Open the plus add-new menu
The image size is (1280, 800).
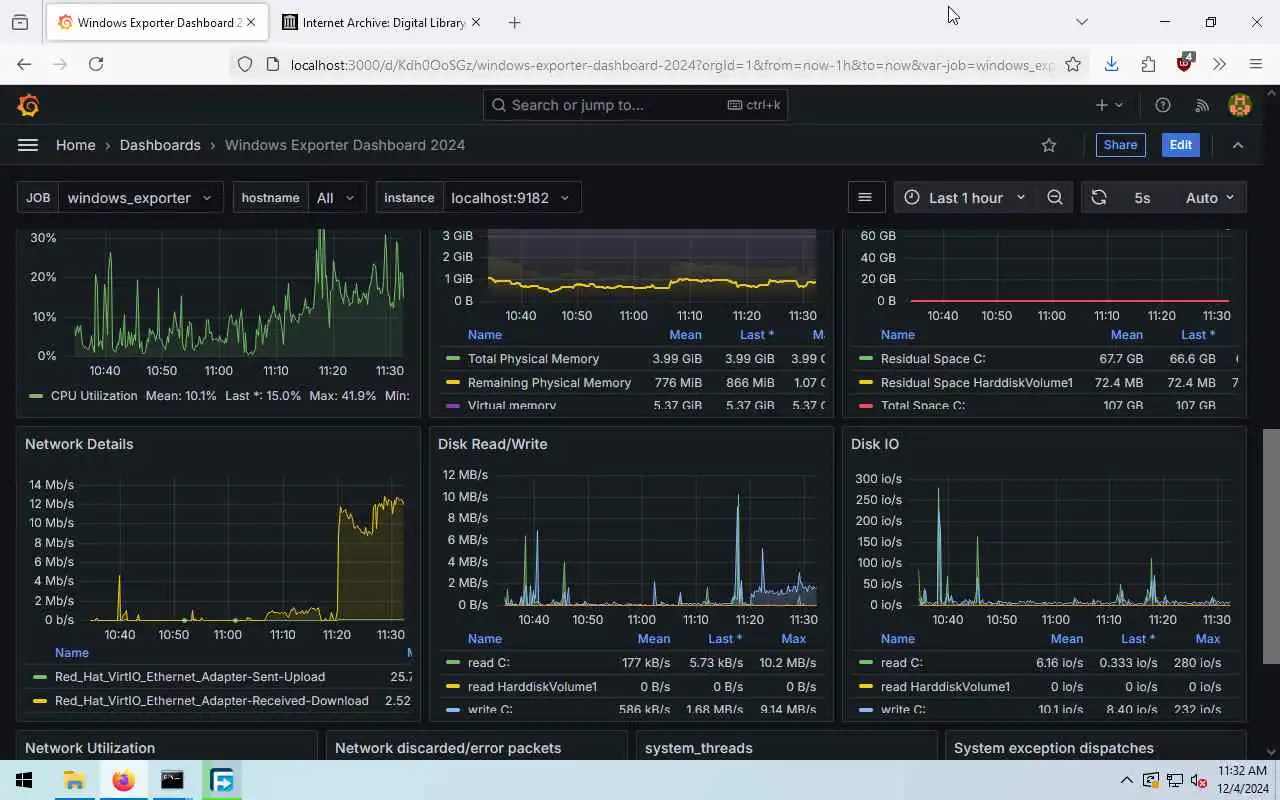[1109, 105]
